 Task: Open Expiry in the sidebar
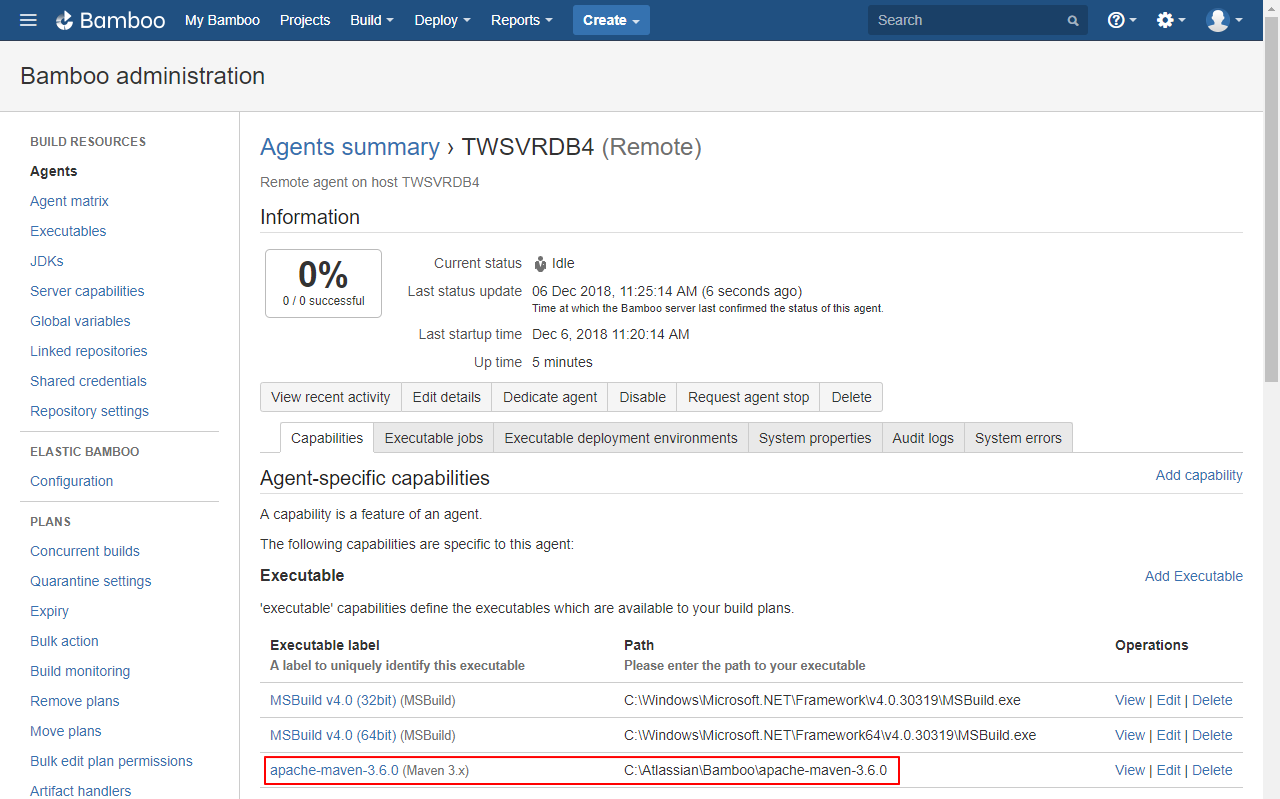pos(50,611)
